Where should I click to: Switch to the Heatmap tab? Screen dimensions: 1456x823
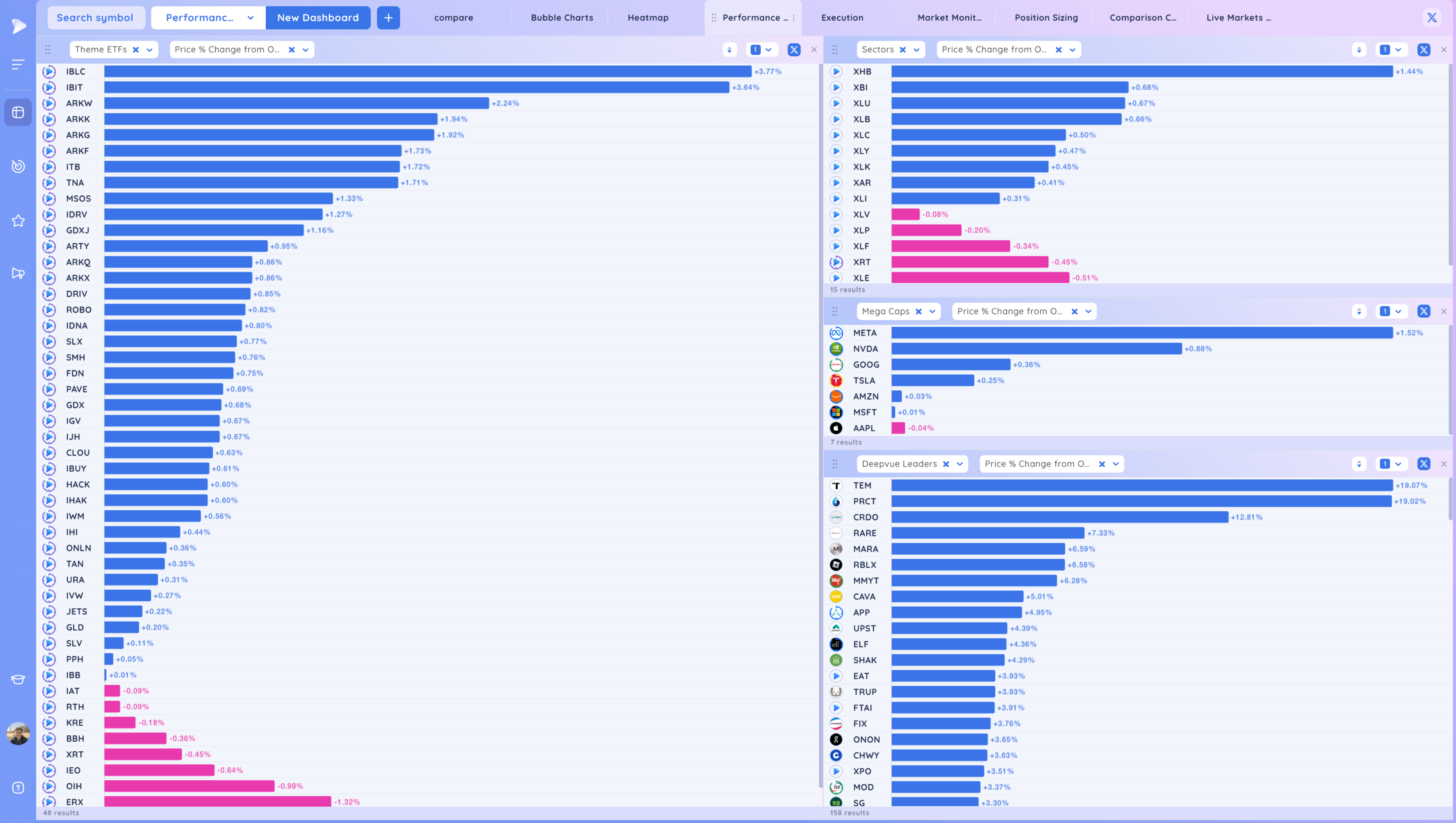coord(648,17)
